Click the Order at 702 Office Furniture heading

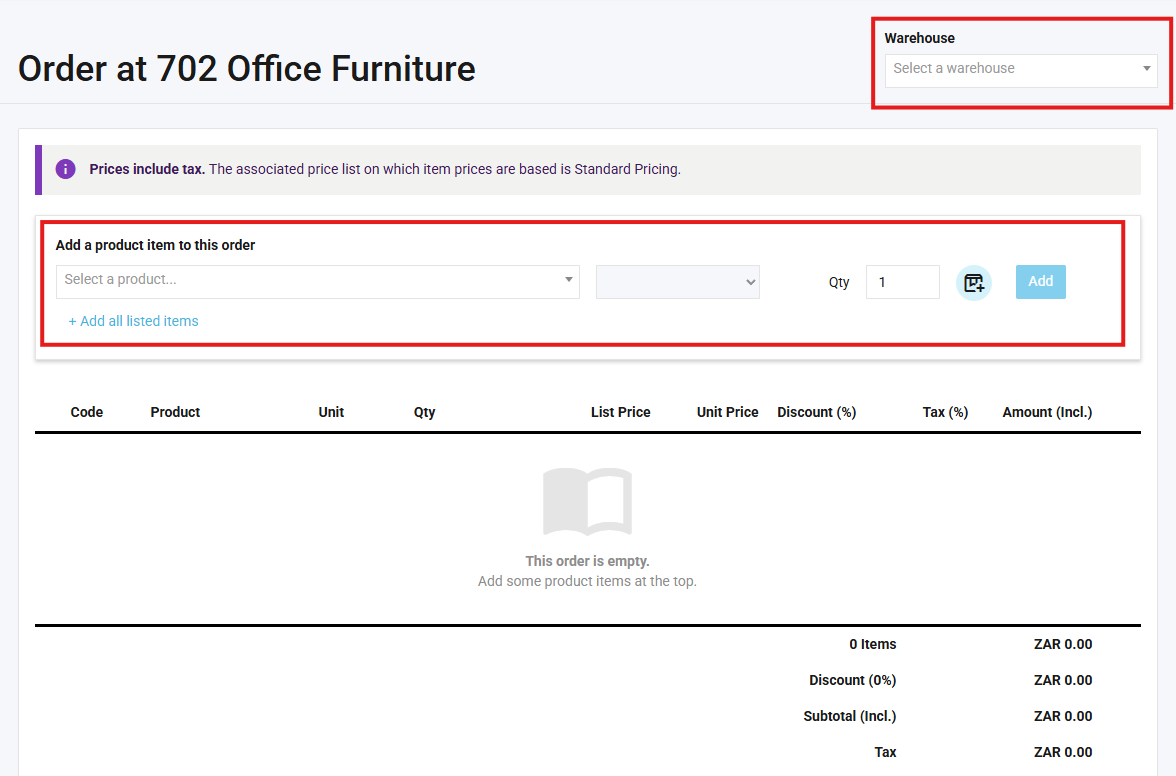tap(247, 69)
